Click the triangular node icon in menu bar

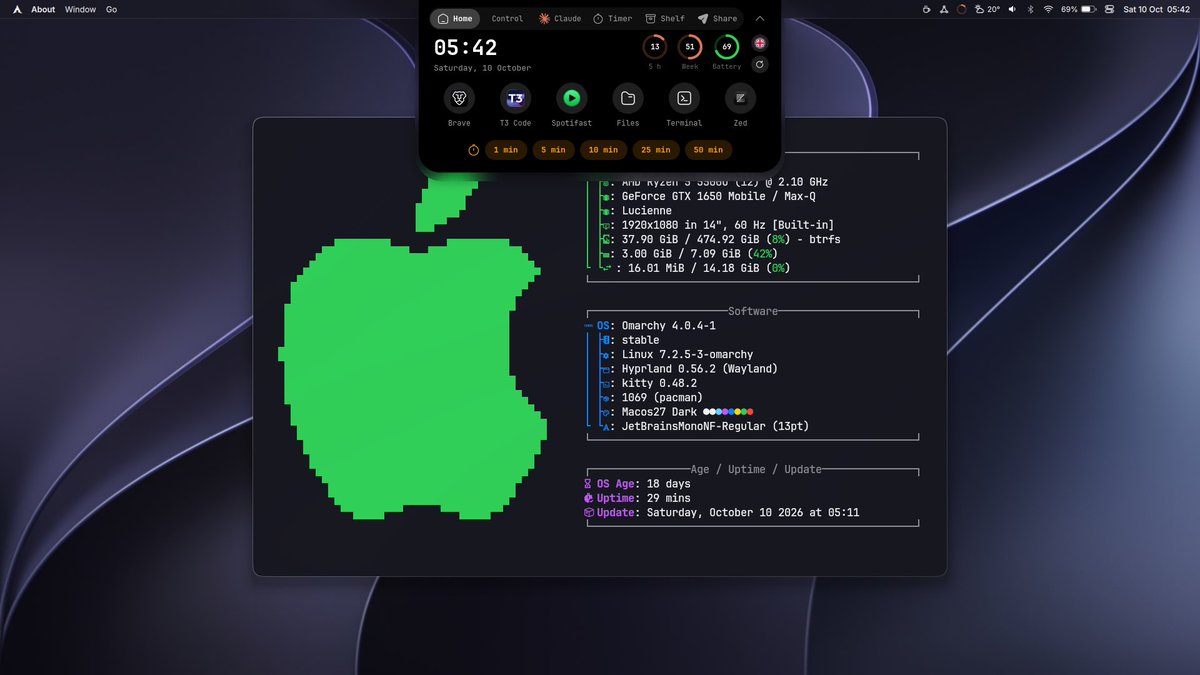point(944,9)
